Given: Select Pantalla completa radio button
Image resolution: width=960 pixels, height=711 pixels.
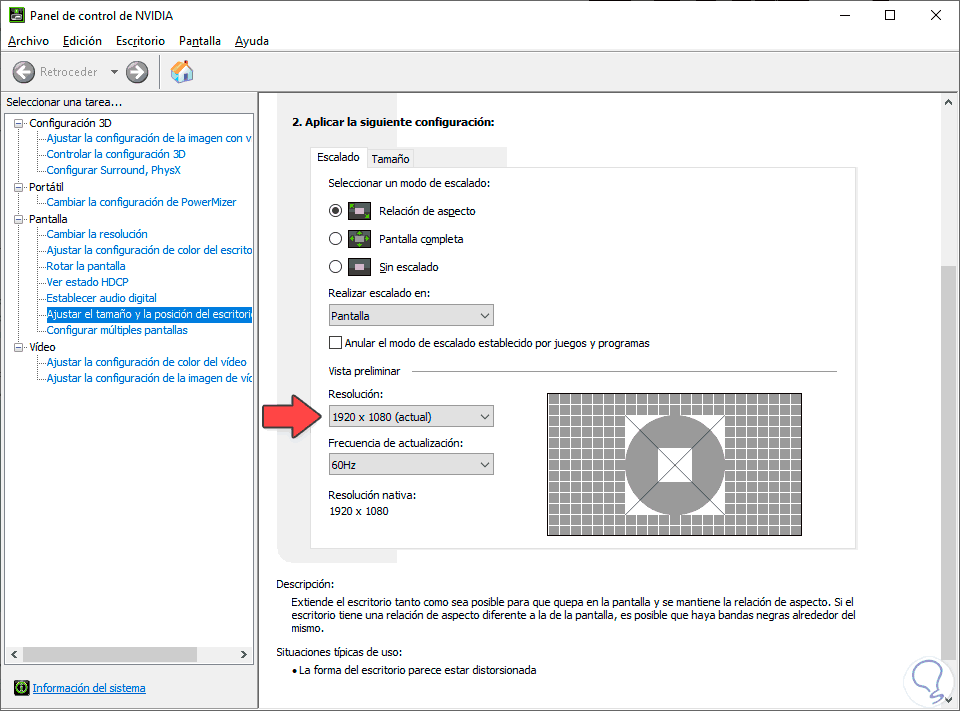Looking at the screenshot, I should 336,239.
